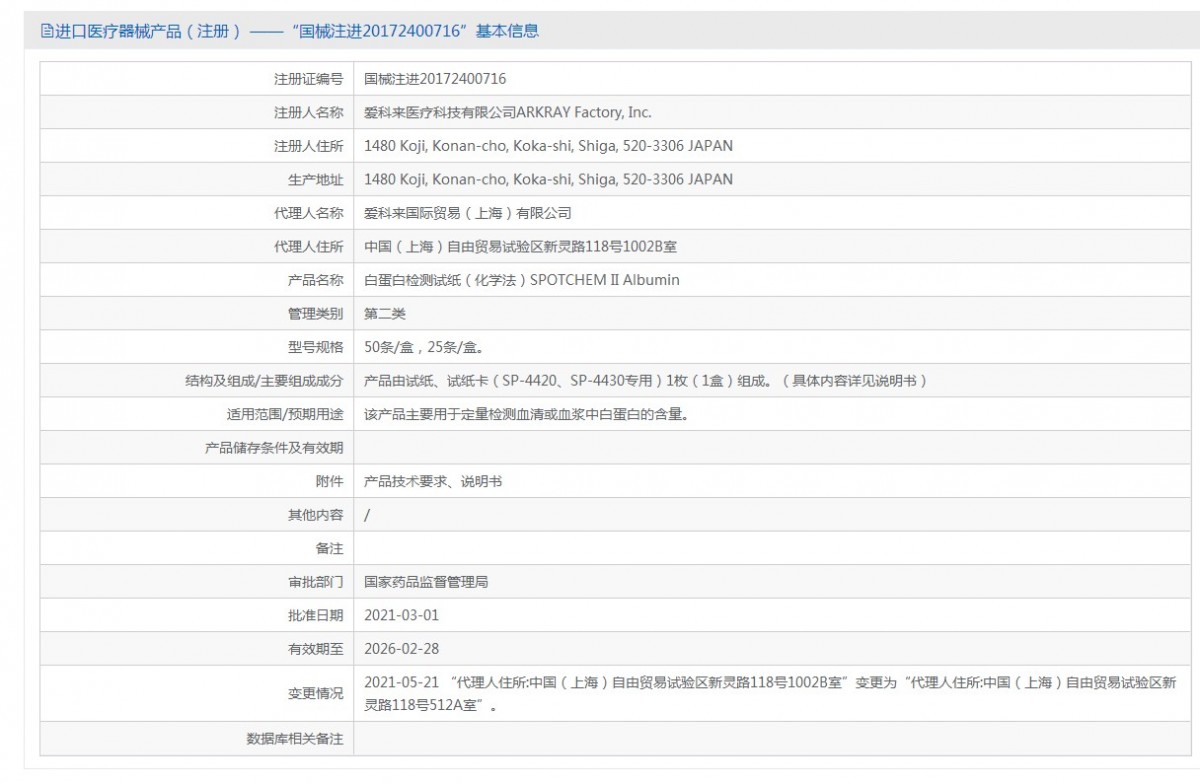Click the 变更情况 label
The image size is (1200, 783).
point(316,693)
